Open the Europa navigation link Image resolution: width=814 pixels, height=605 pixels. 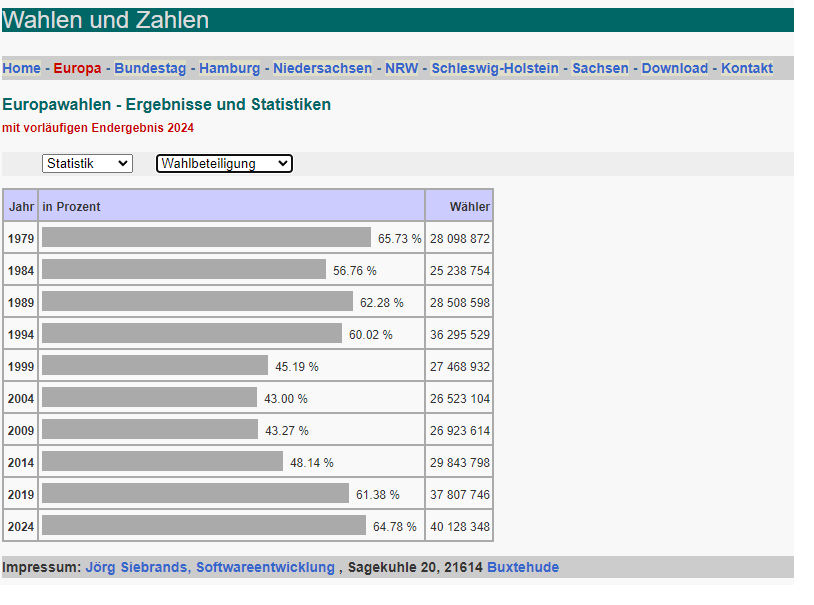coord(77,68)
